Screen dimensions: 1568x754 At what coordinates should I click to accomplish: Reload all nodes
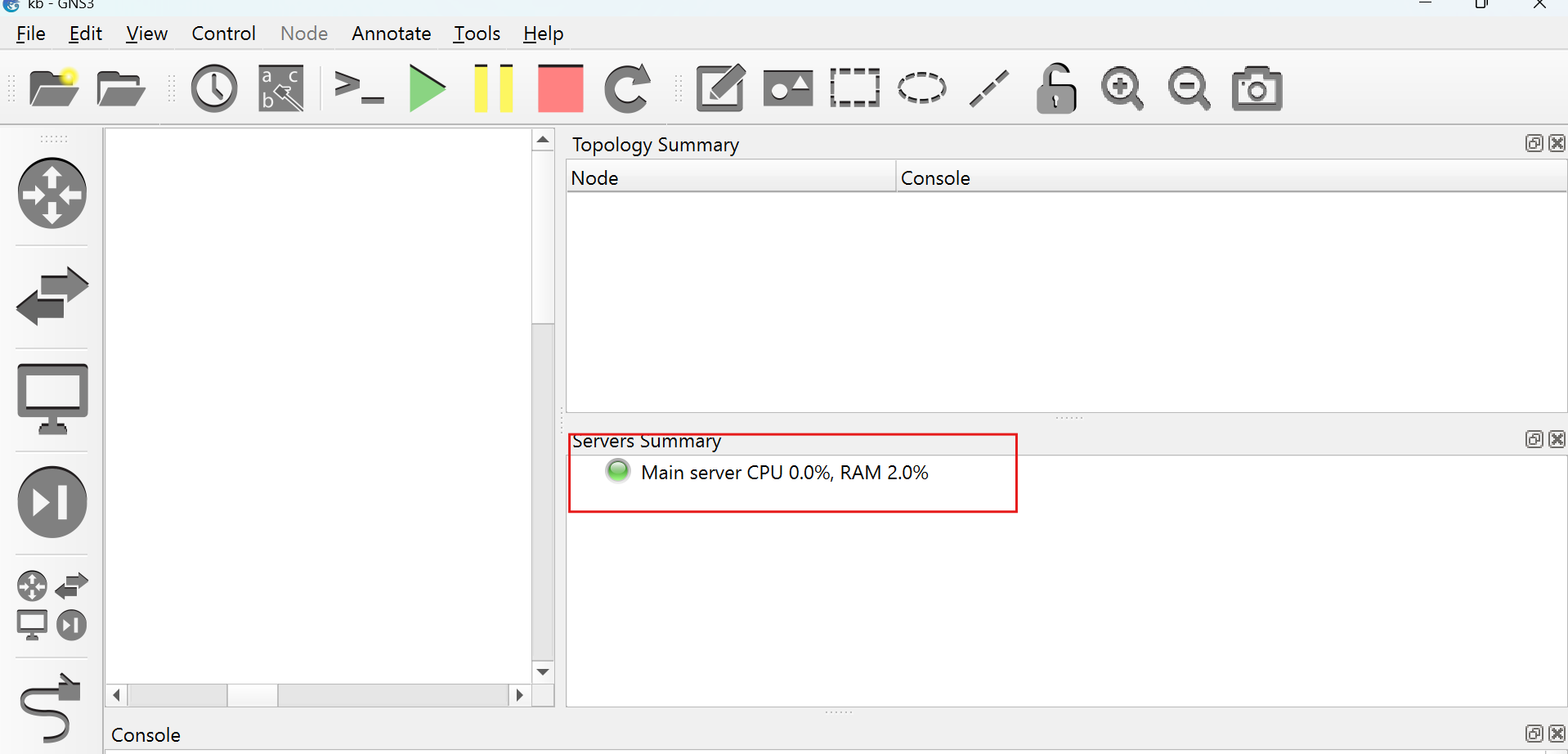[x=627, y=88]
